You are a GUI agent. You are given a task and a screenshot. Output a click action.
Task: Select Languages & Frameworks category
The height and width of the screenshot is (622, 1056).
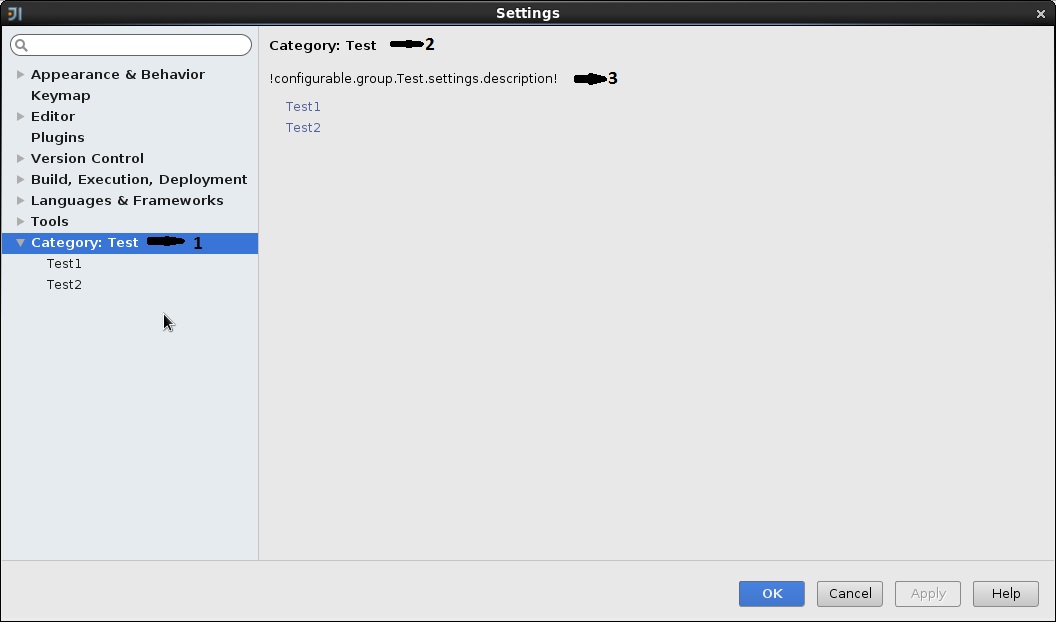[127, 200]
